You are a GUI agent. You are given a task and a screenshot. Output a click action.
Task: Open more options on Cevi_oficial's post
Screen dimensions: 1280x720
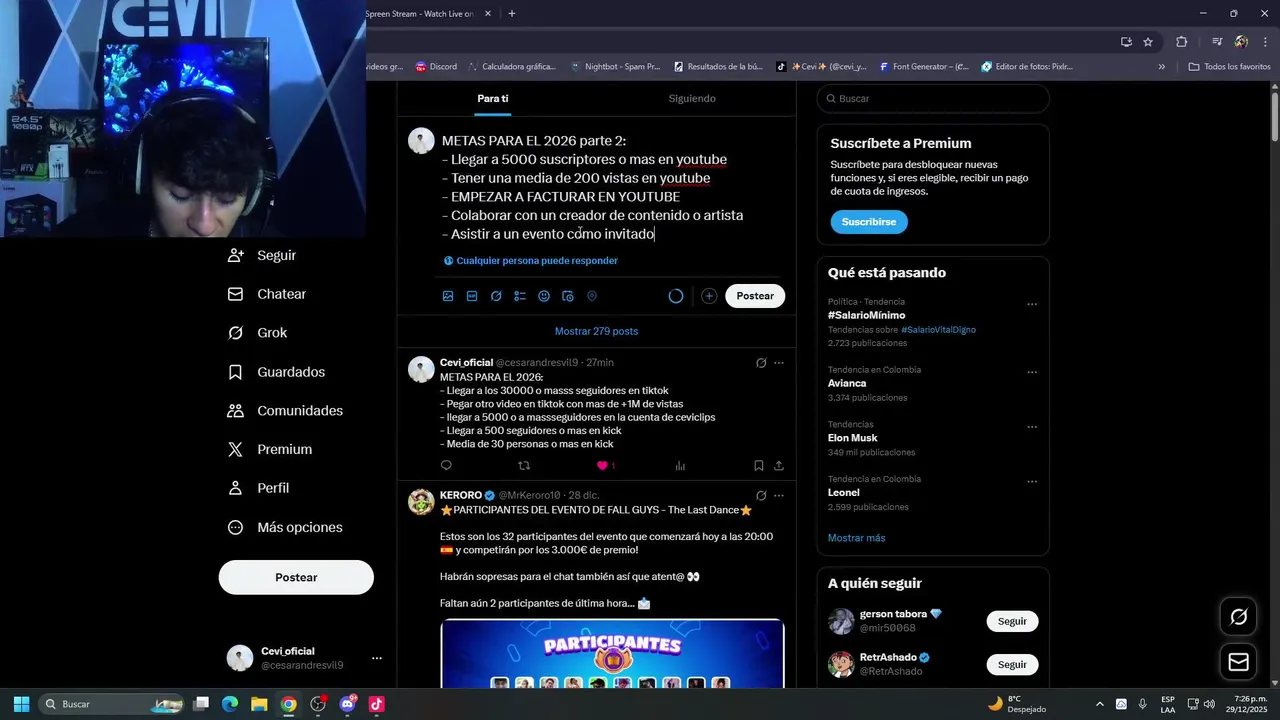[x=779, y=362]
